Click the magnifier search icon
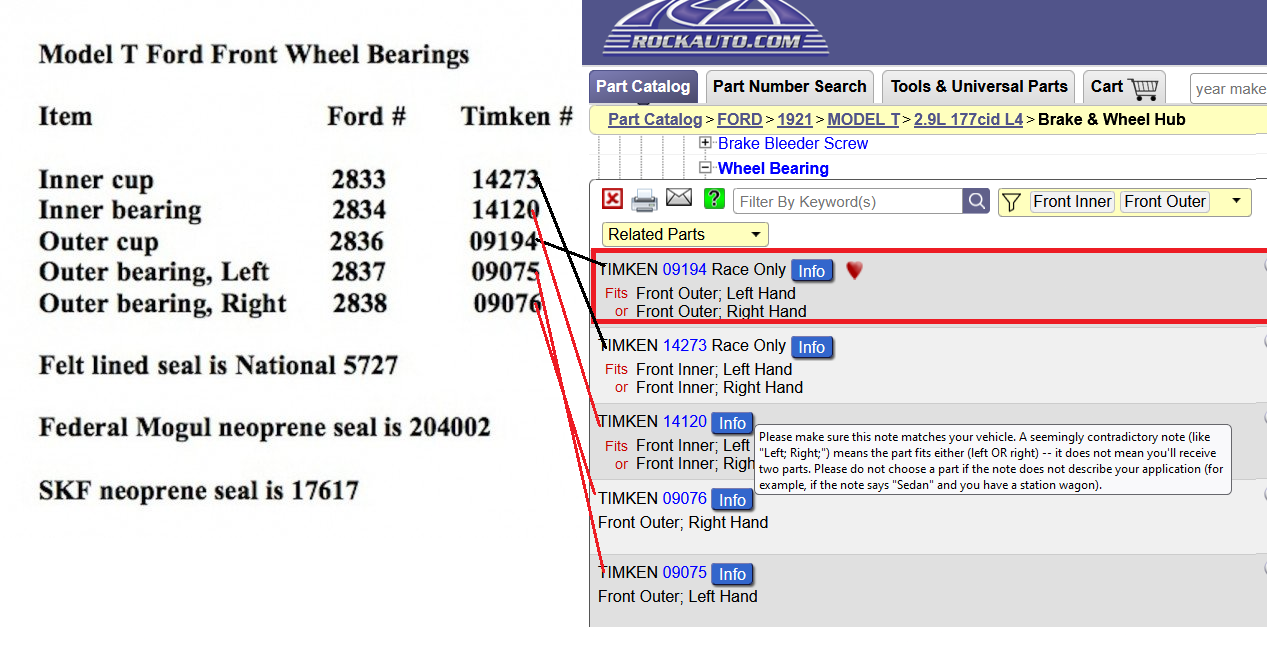This screenshot has width=1267, height=648. click(x=976, y=201)
